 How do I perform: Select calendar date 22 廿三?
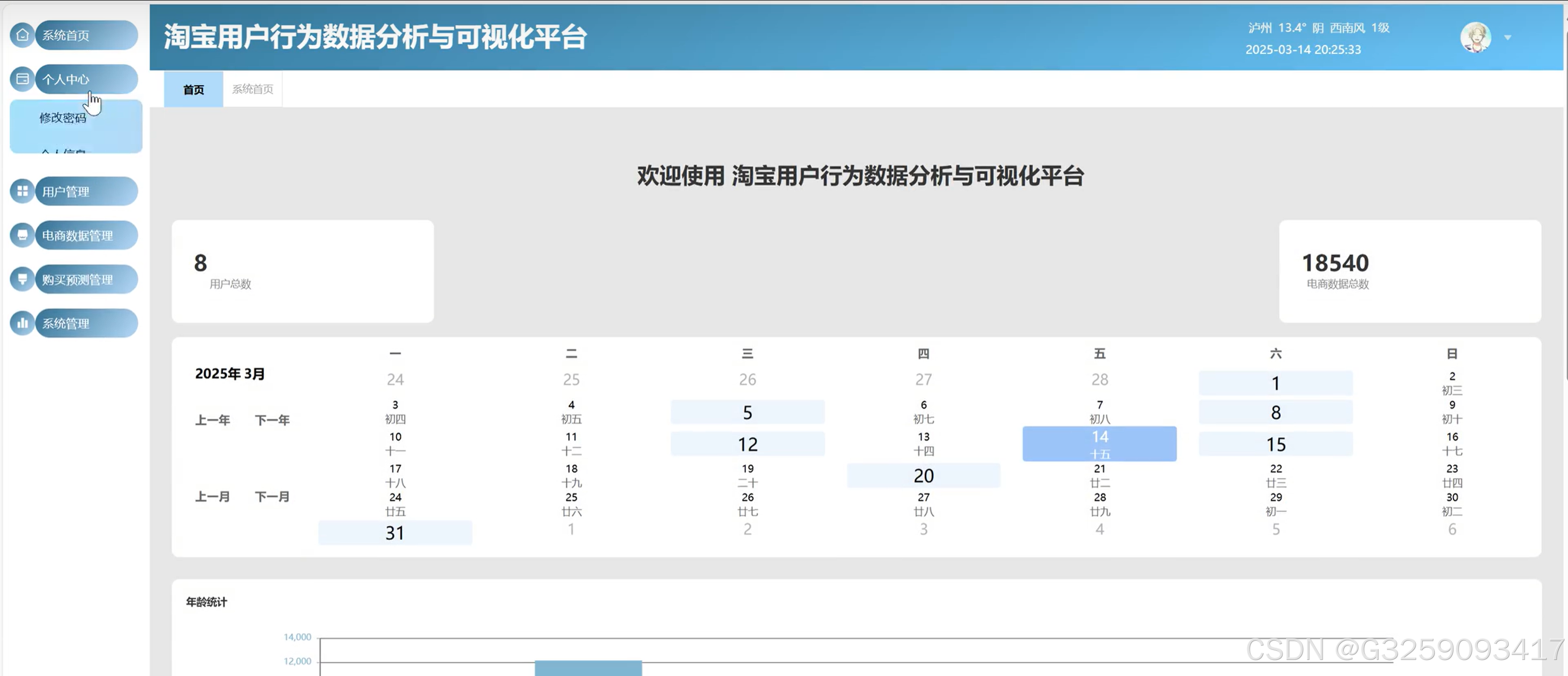[x=1276, y=476]
